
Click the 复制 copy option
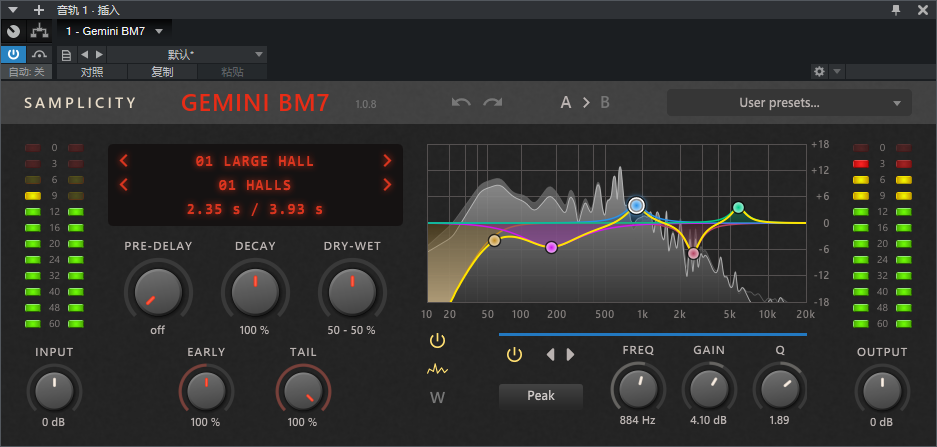point(162,72)
